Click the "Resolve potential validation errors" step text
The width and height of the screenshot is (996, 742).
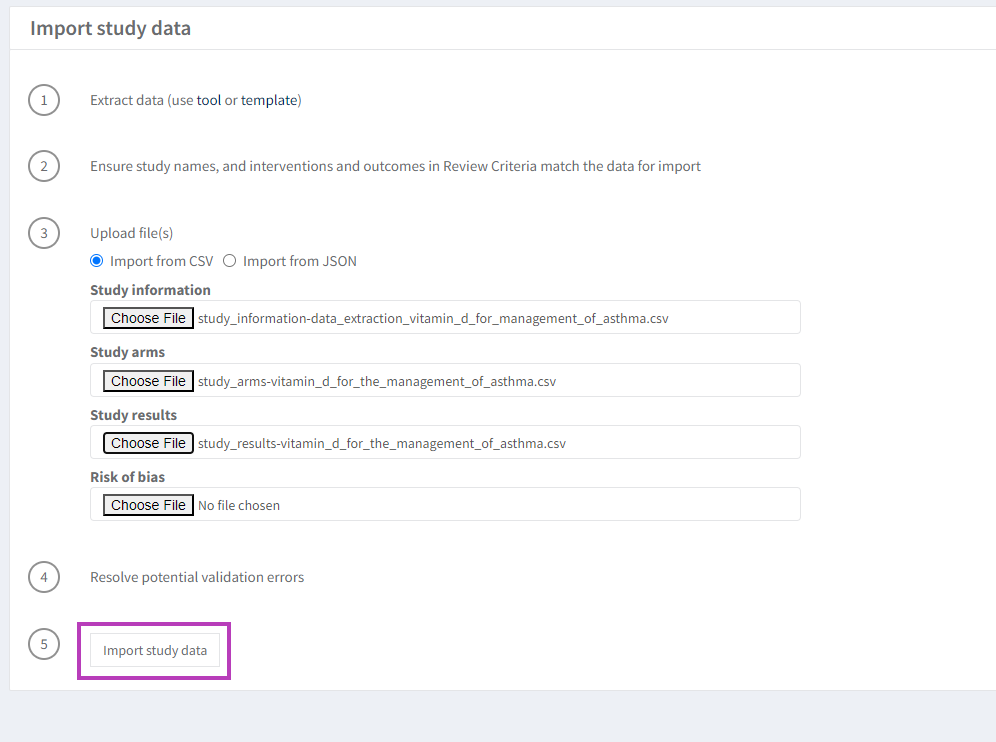(197, 577)
